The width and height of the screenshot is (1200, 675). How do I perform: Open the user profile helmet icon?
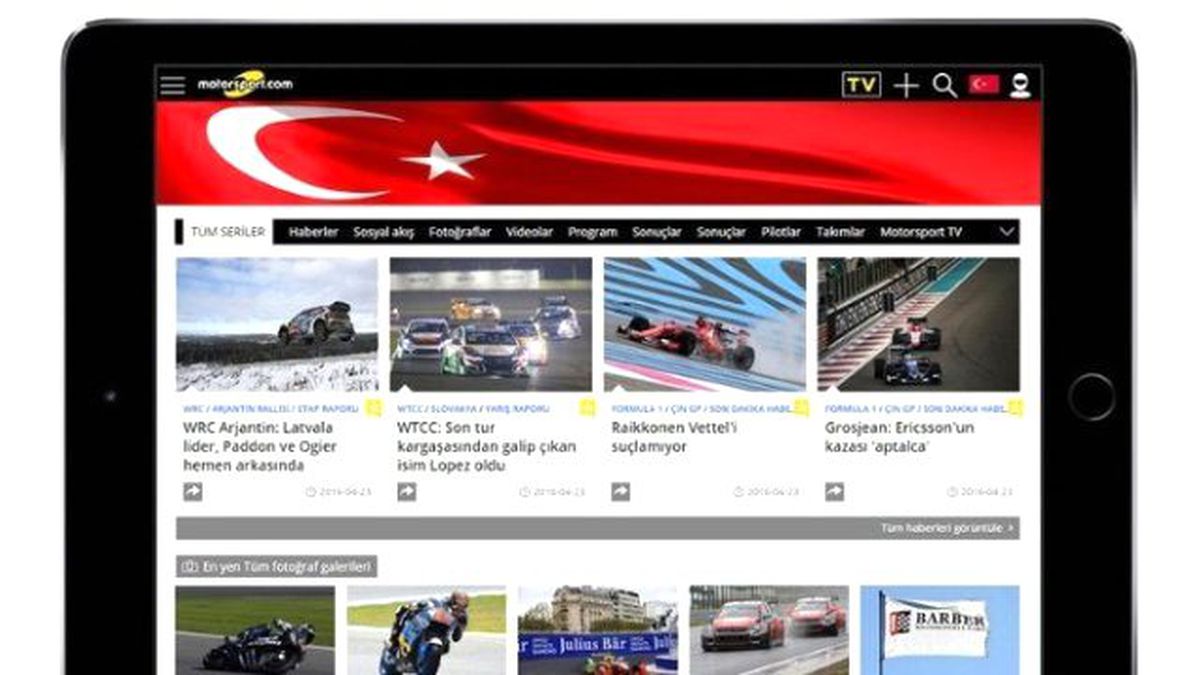tap(1019, 85)
